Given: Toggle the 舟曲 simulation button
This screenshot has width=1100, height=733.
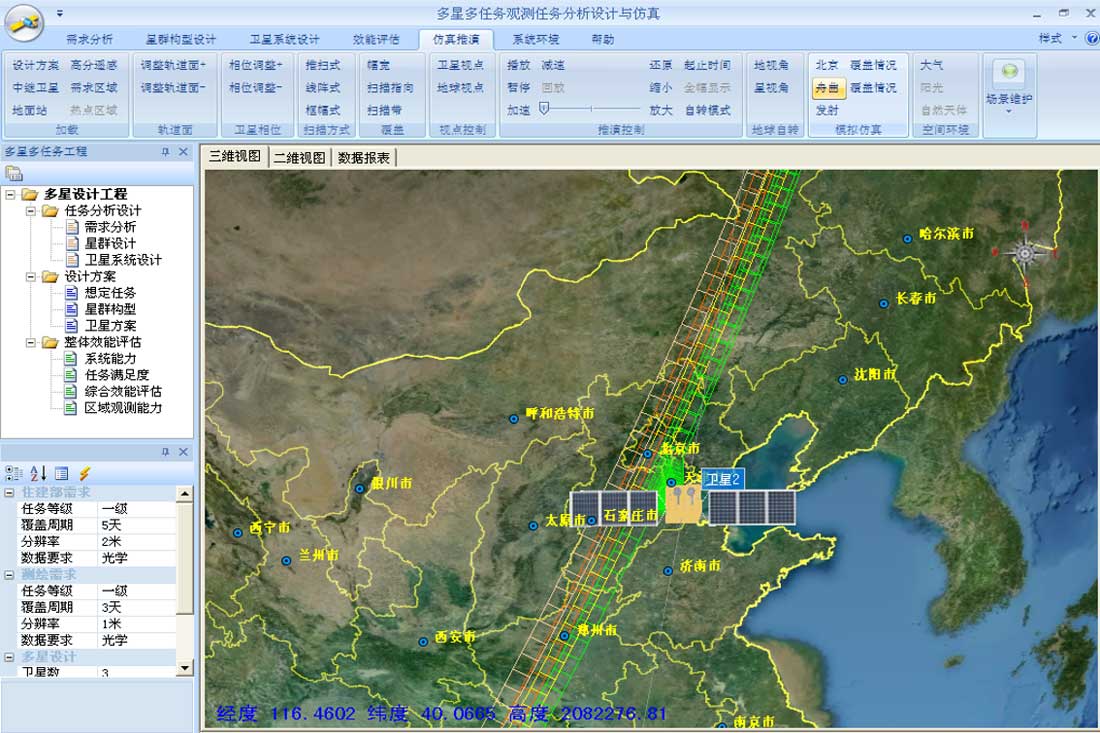Looking at the screenshot, I should coord(828,88).
